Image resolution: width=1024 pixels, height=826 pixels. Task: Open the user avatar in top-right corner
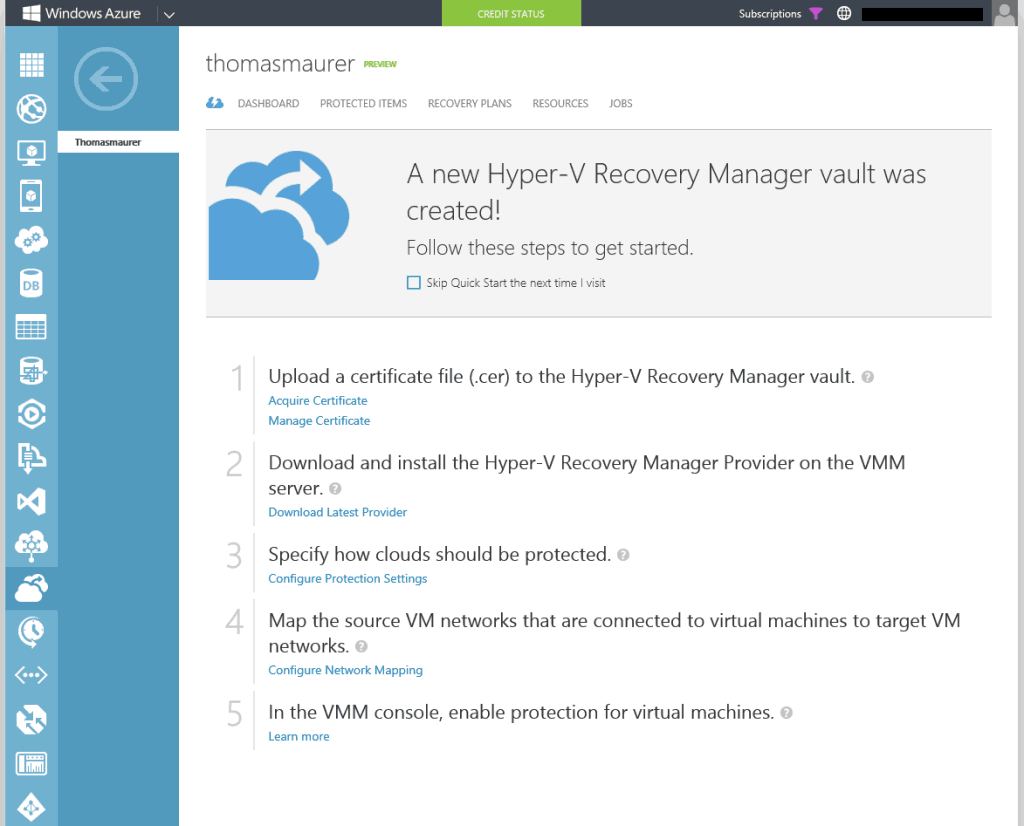pyautogui.click(x=1004, y=13)
